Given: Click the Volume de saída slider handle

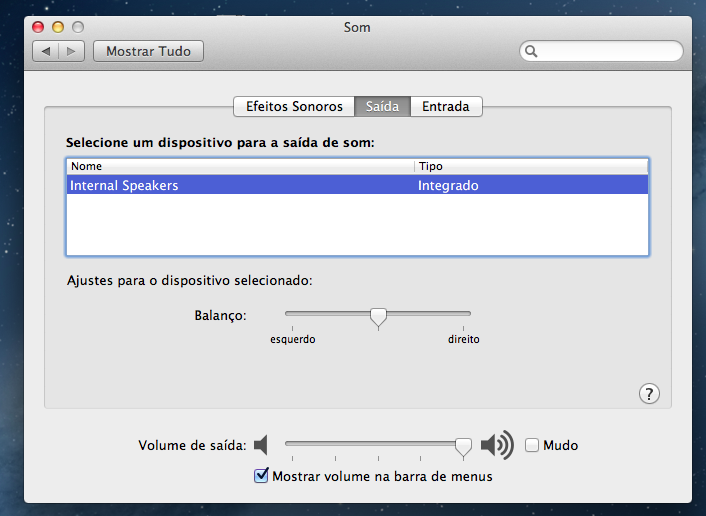Looking at the screenshot, I should point(463,446).
